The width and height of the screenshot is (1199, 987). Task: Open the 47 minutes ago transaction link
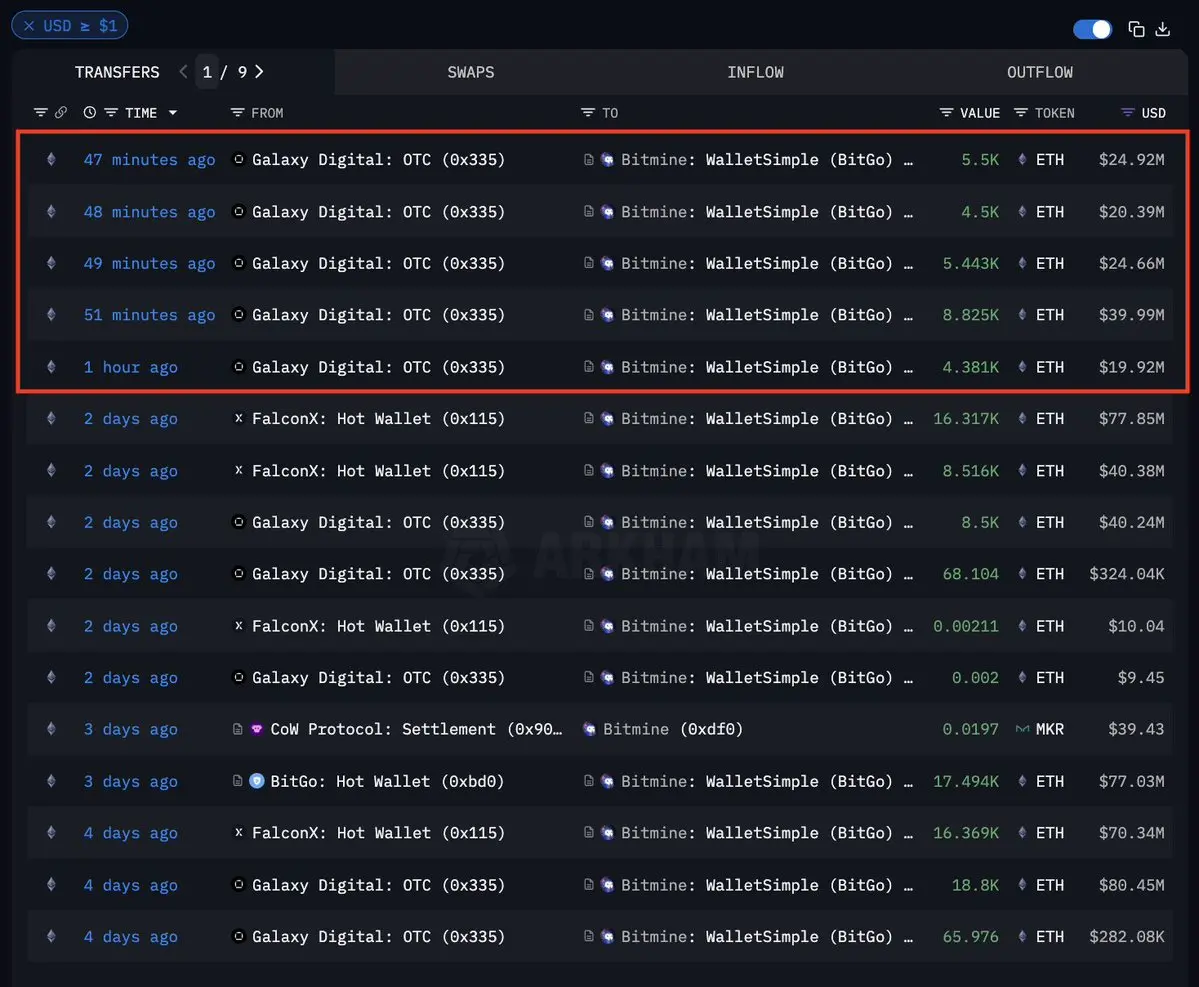coord(149,160)
